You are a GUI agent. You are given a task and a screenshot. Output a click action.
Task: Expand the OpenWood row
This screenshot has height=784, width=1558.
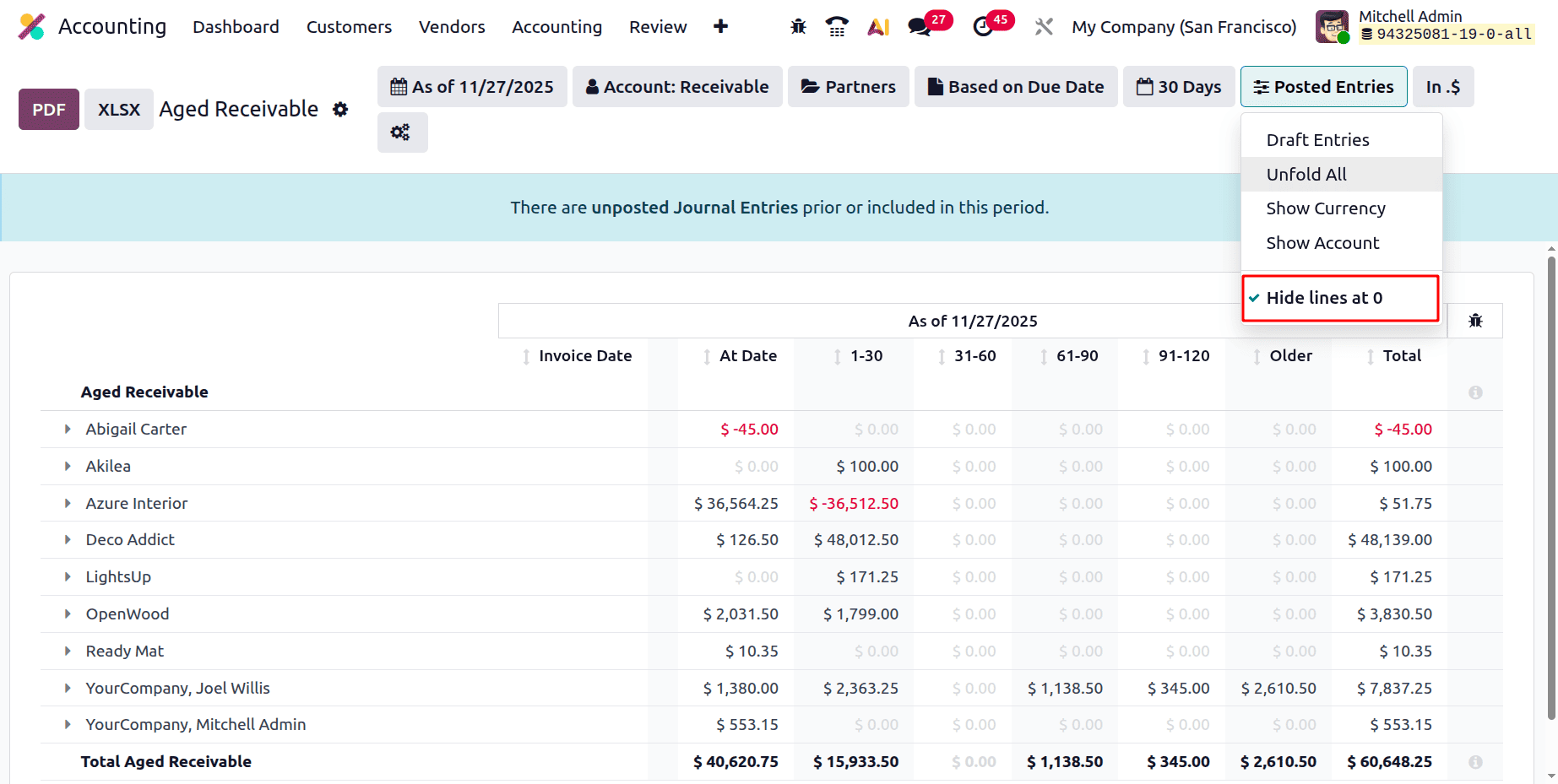68,614
